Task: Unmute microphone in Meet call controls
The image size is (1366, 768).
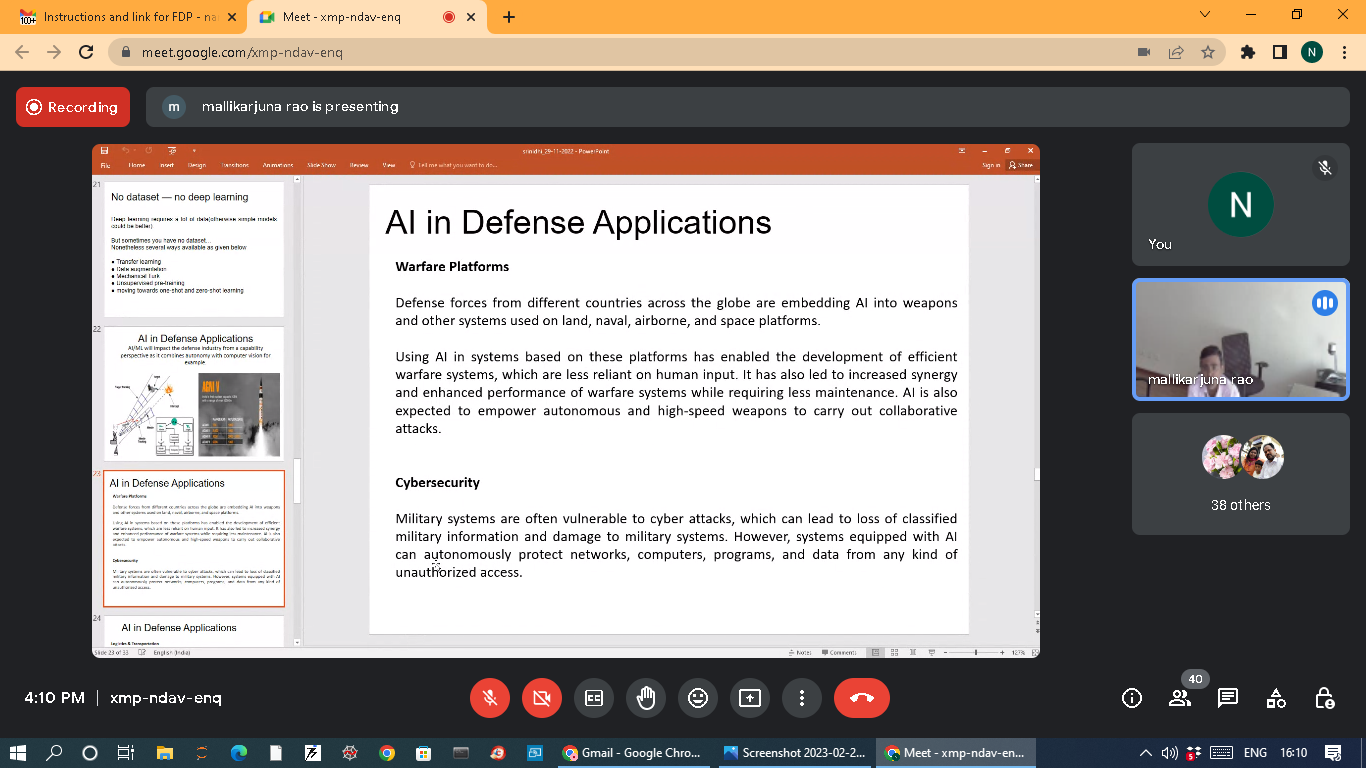Action: pos(490,698)
